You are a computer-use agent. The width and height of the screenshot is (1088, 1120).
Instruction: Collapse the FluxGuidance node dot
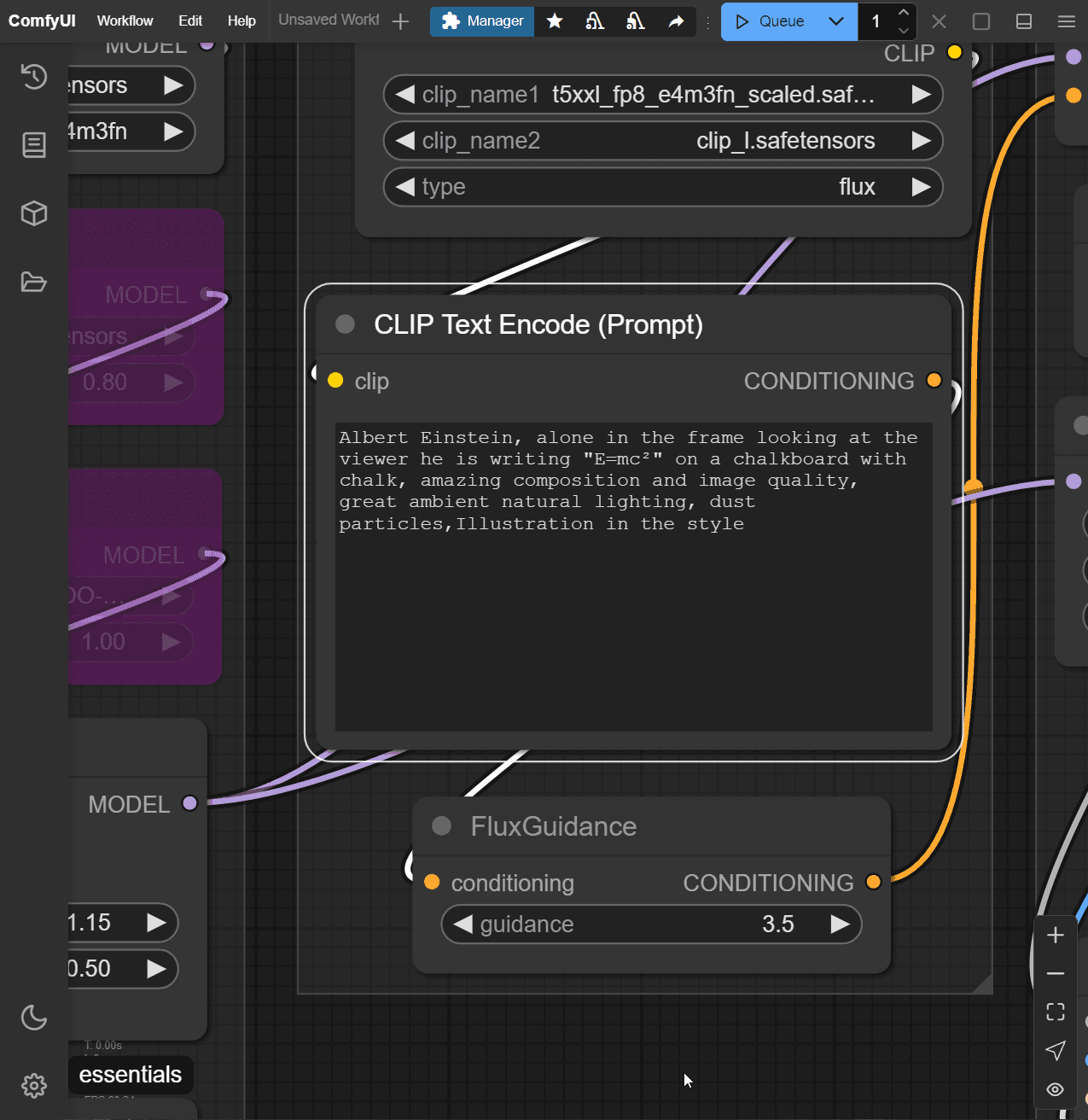click(441, 825)
